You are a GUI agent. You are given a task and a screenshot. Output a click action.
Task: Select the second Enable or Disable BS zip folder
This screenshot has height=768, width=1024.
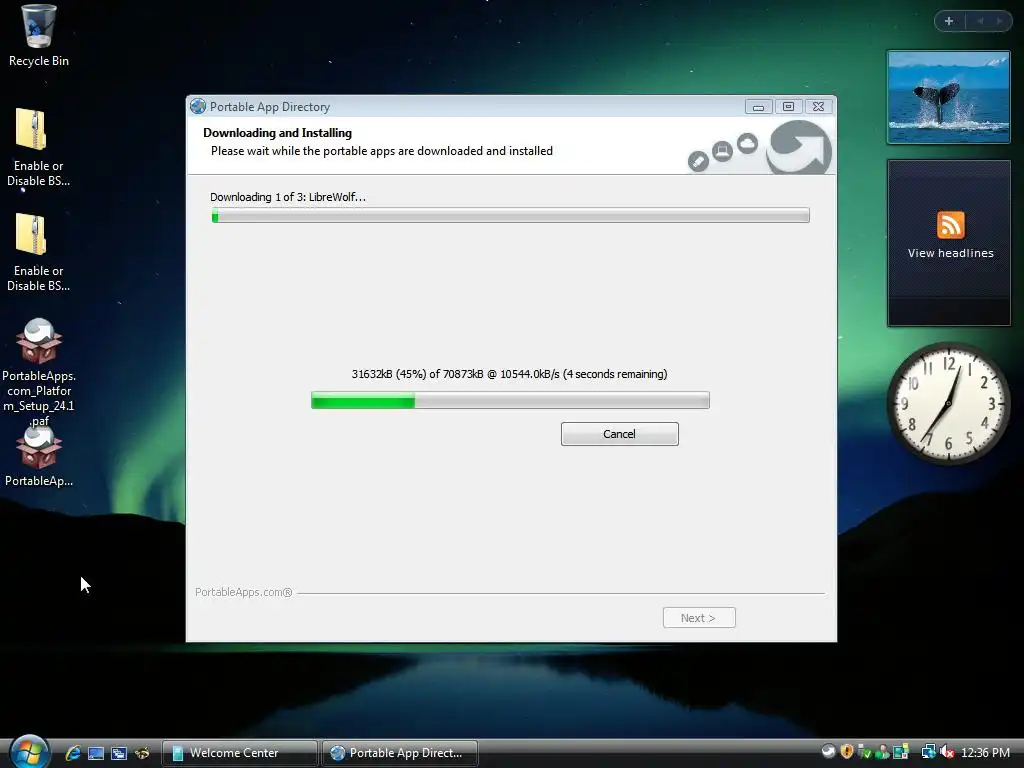tap(38, 252)
